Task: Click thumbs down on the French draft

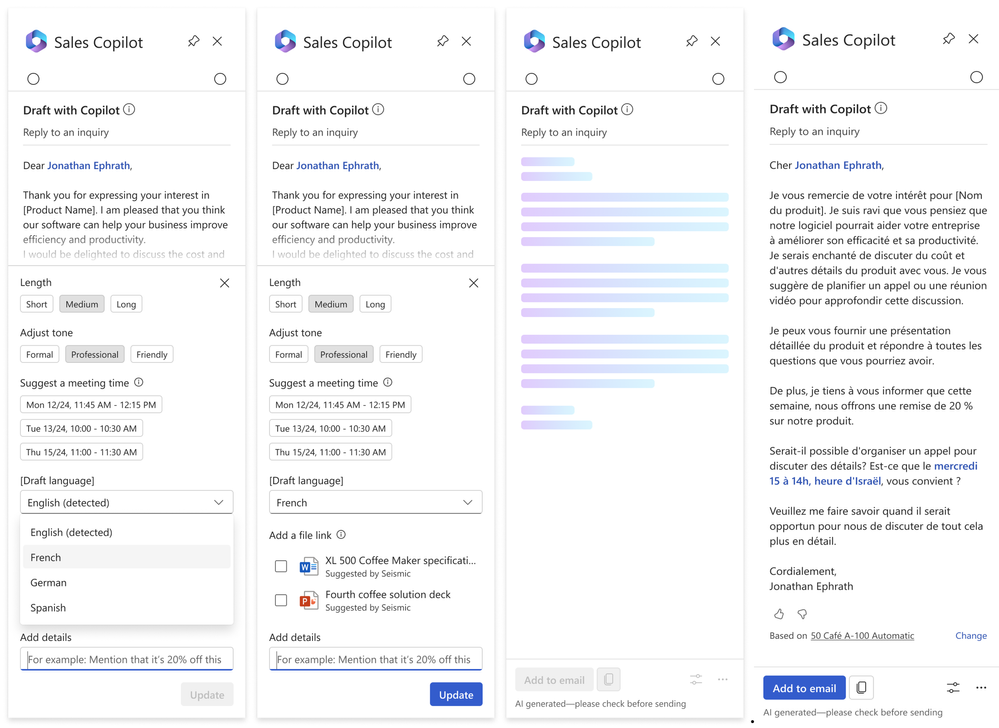Action: pyautogui.click(x=802, y=614)
